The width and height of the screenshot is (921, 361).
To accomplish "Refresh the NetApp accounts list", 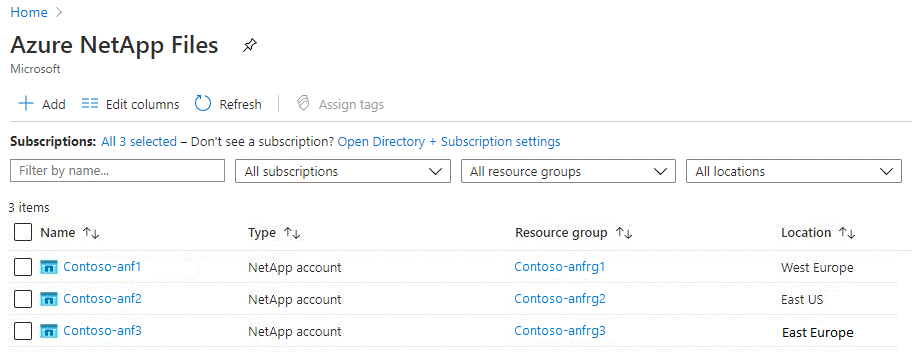I will (228, 104).
